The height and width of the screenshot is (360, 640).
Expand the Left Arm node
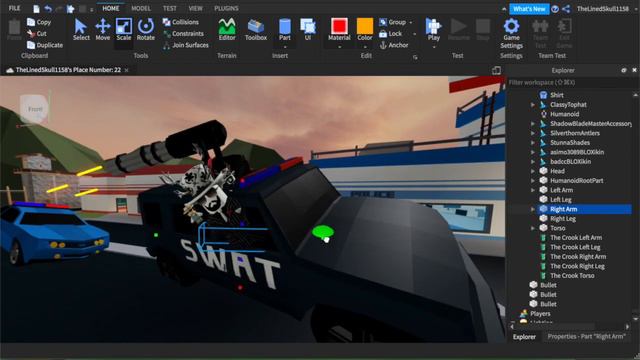(533, 190)
